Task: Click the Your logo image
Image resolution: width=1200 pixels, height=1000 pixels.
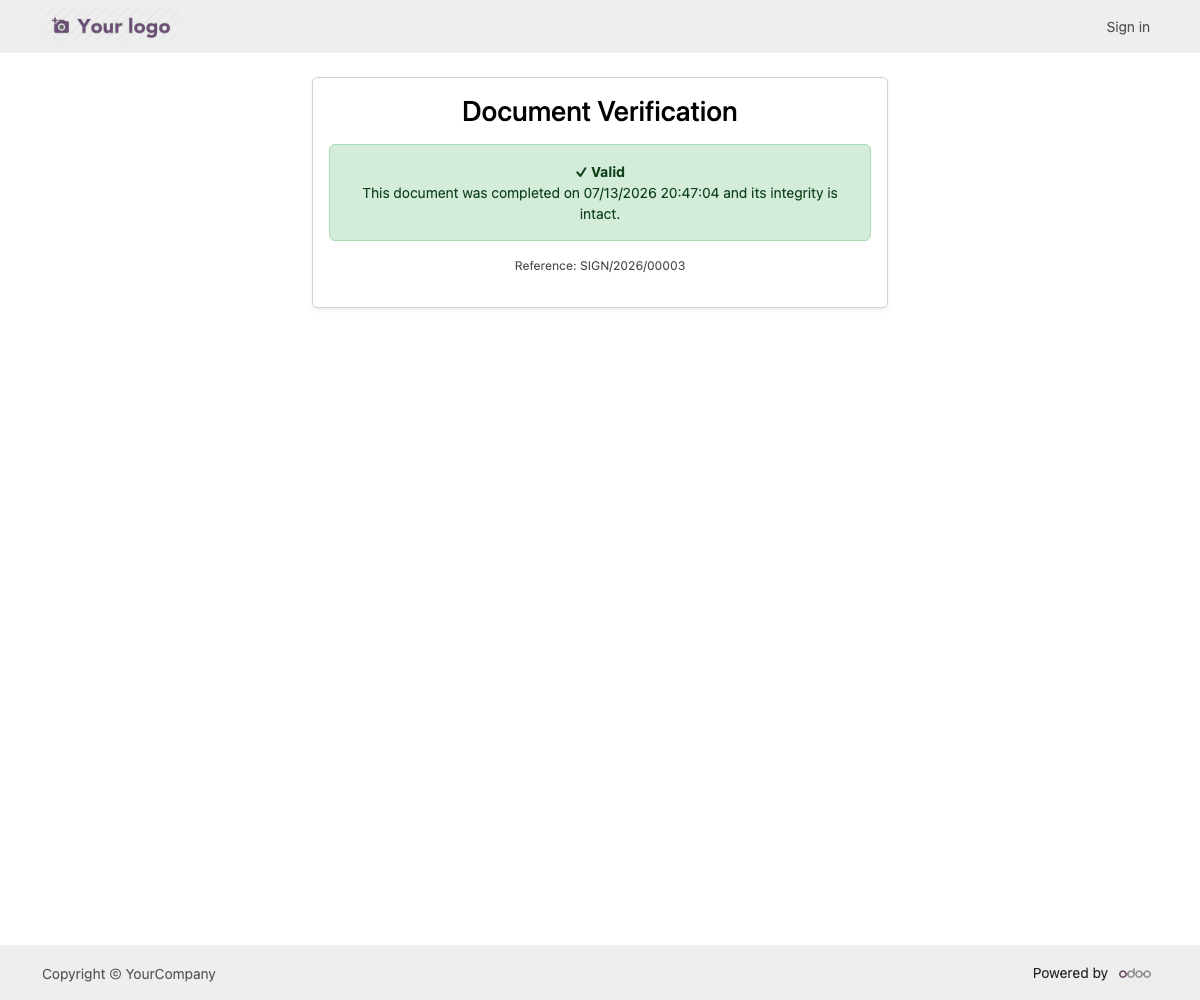Action: [112, 26]
